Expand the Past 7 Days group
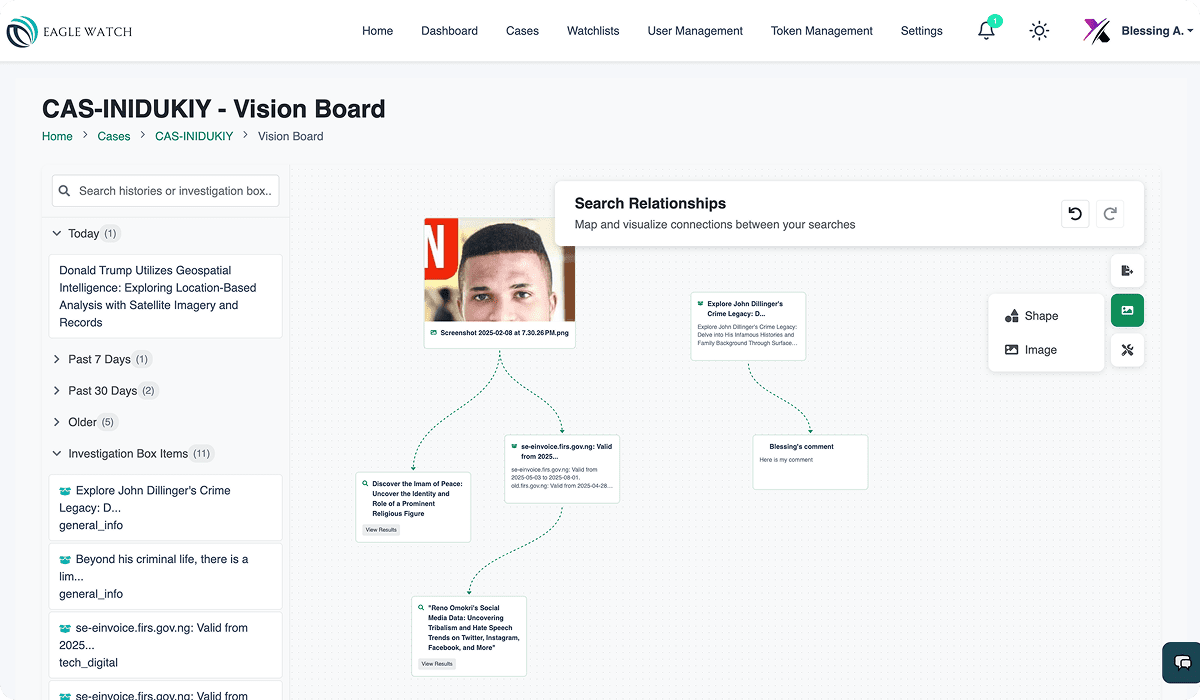The width and height of the screenshot is (1200, 700). click(x=57, y=359)
